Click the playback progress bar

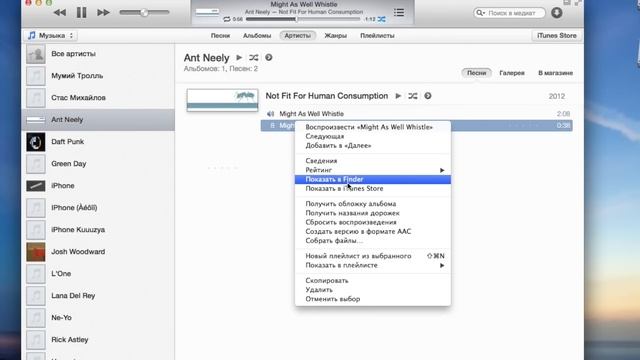(x=303, y=19)
